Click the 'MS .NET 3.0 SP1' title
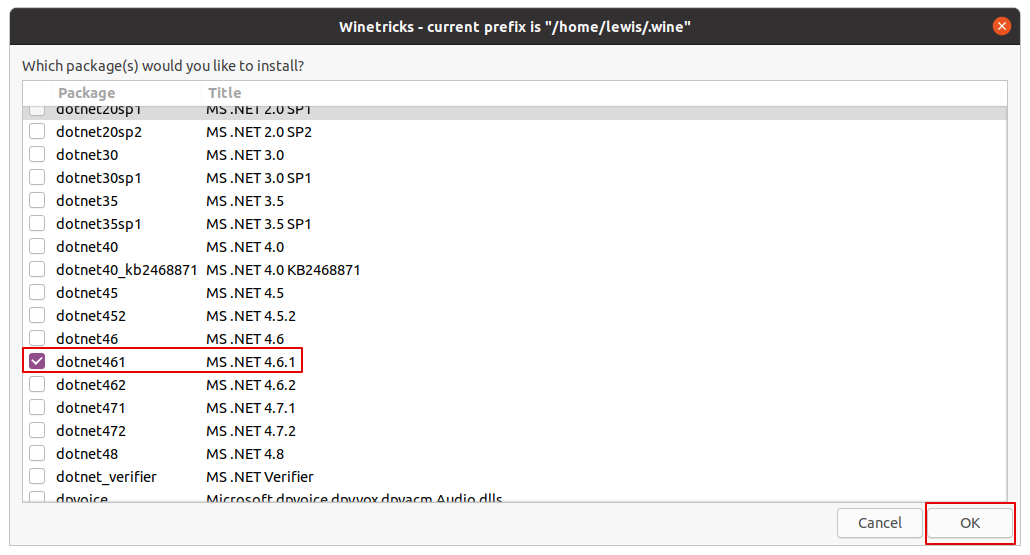The image size is (1030, 555). [259, 178]
